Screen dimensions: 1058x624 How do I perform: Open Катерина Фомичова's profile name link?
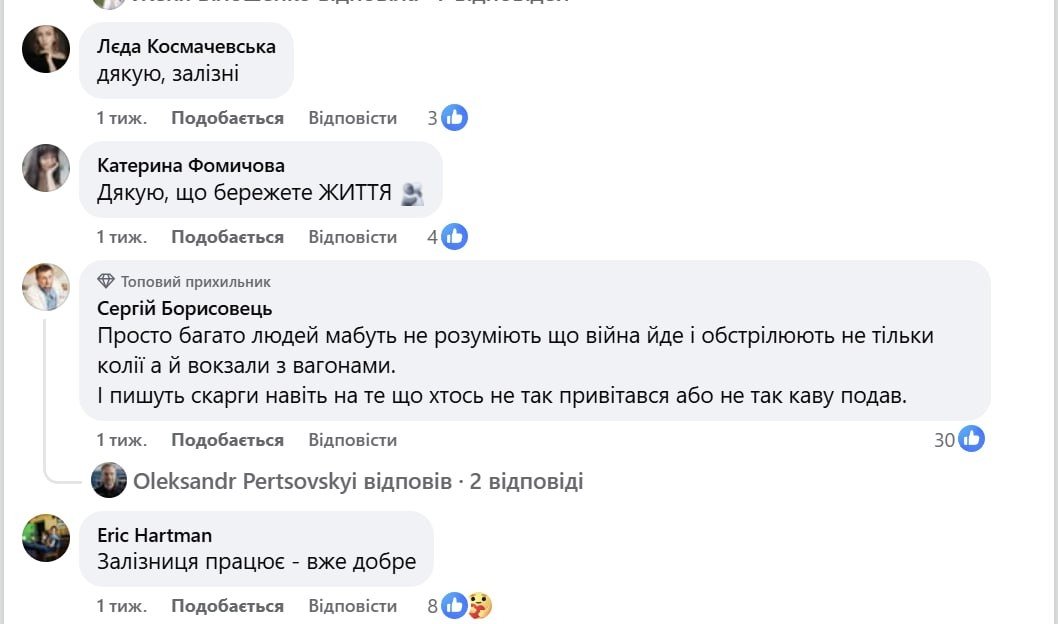pyautogui.click(x=190, y=165)
